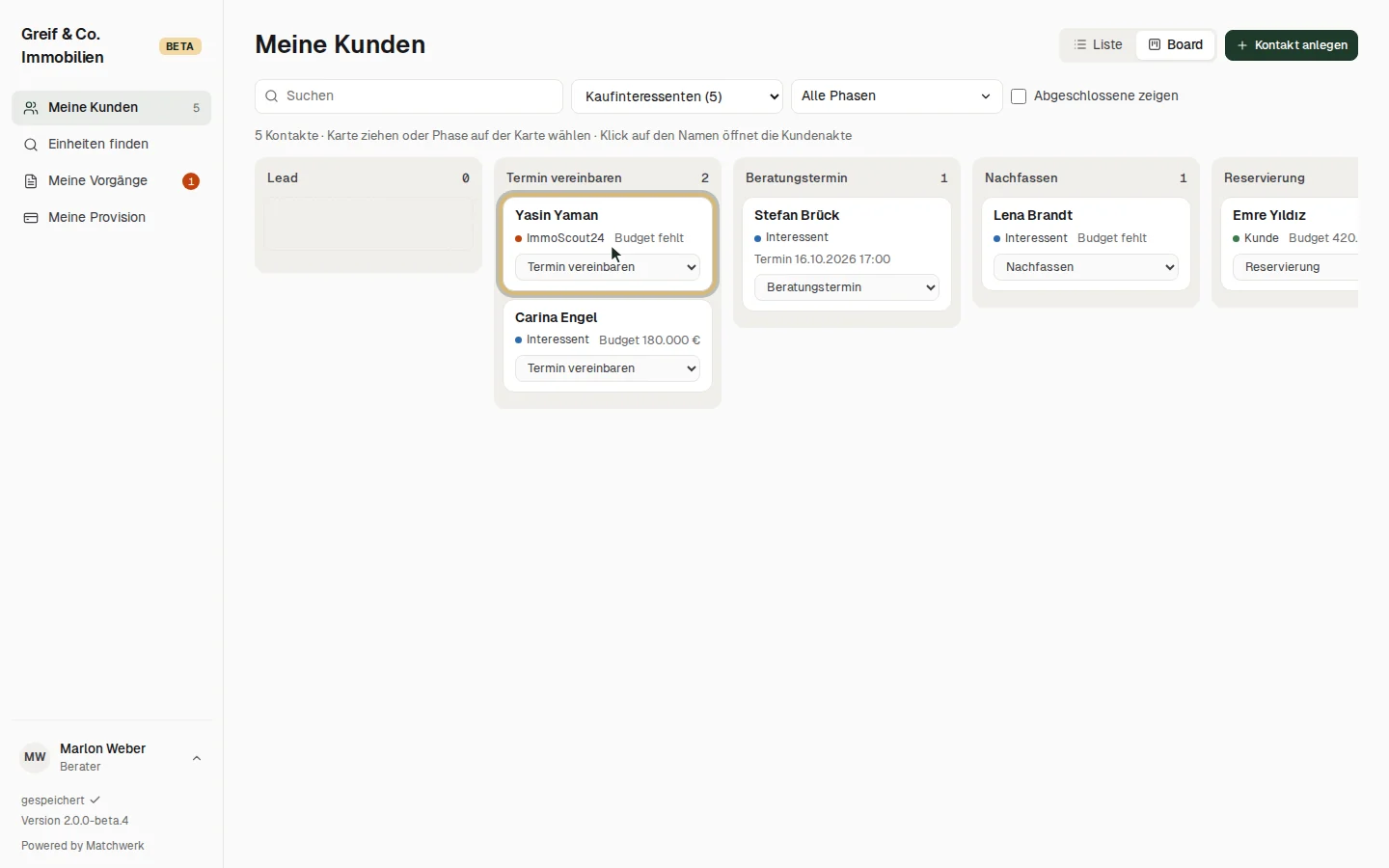Screen dimensions: 1389x868
Task: Open the Alle Phasen dropdown
Action: [897, 96]
